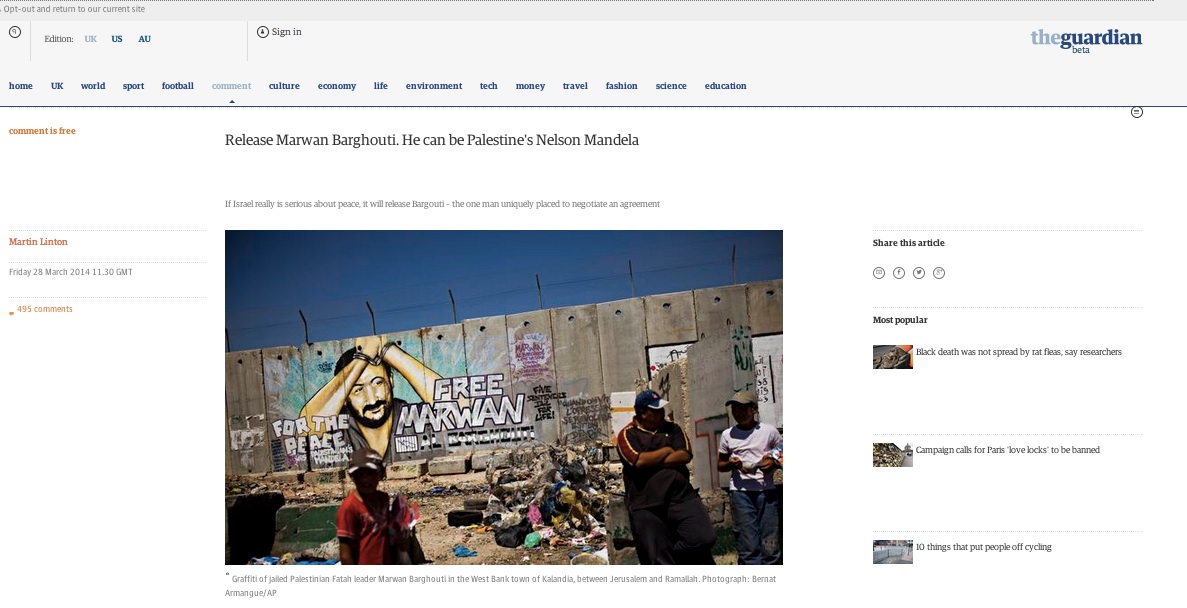The image size is (1187, 608).
Task: Switch to the US edition
Action: pos(117,39)
